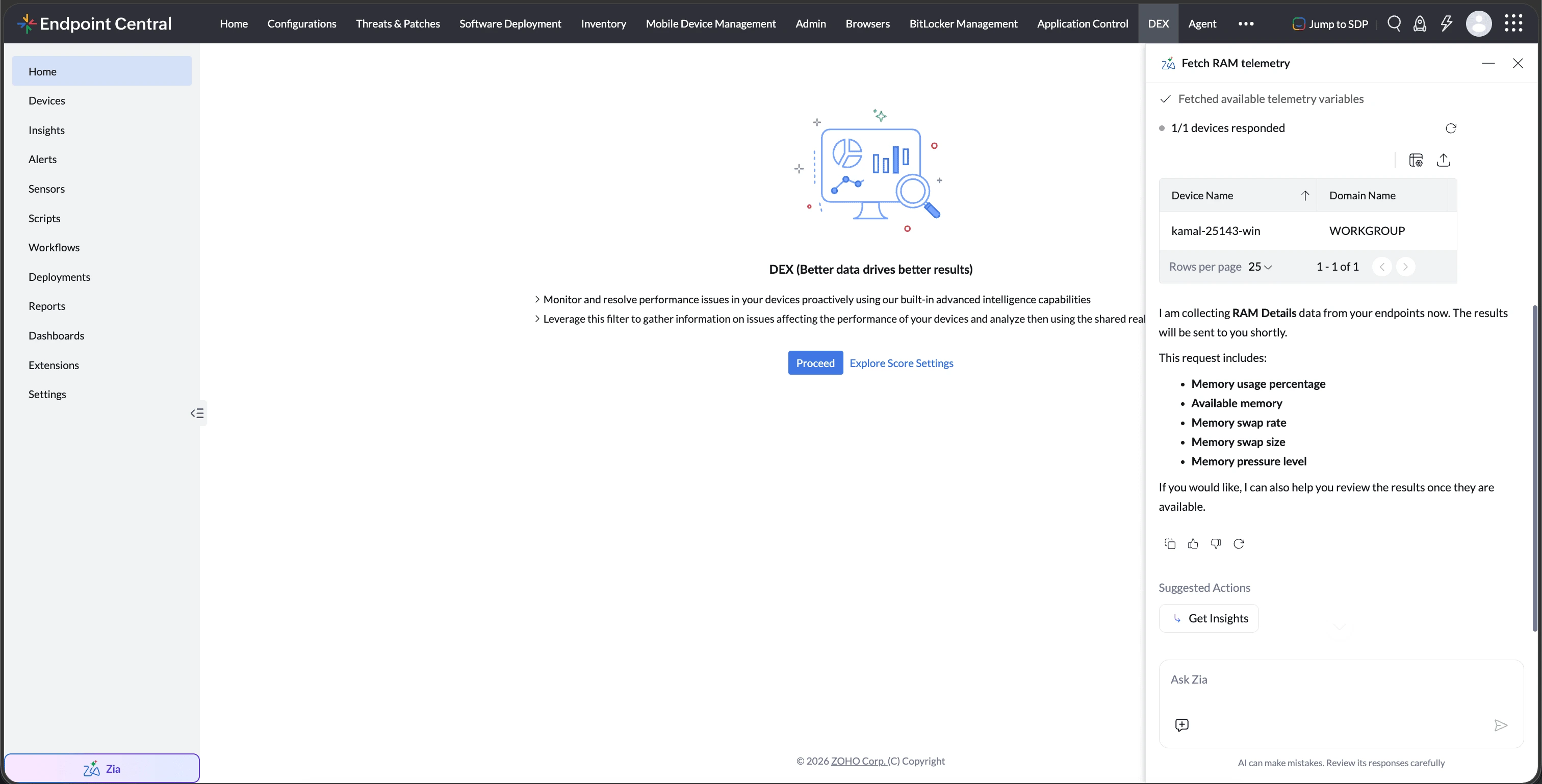The image size is (1542, 784).
Task: Send the message to Zia
Action: [x=1500, y=725]
